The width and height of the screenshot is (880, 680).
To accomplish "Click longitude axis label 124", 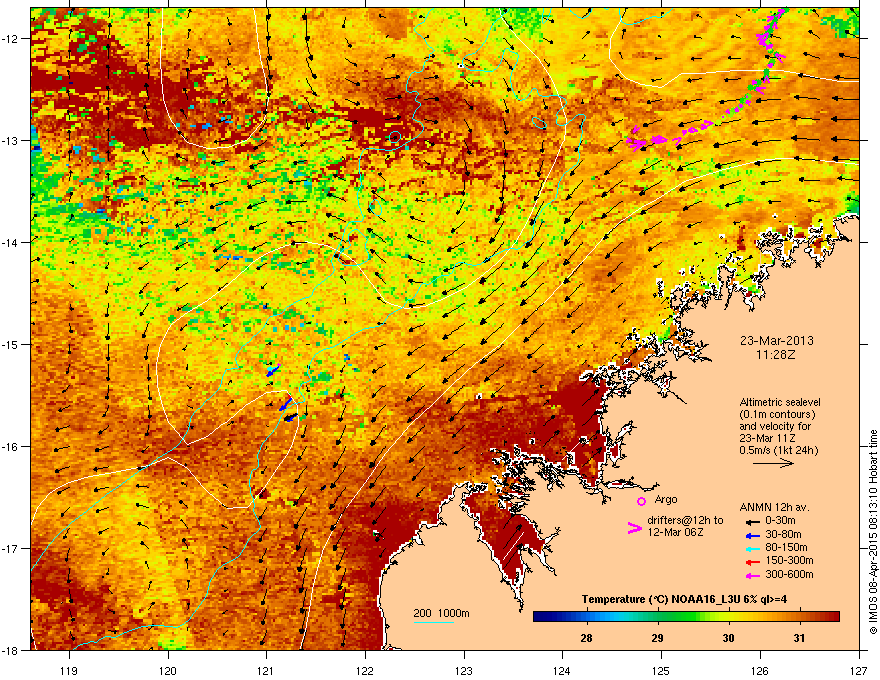I will tap(562, 670).
